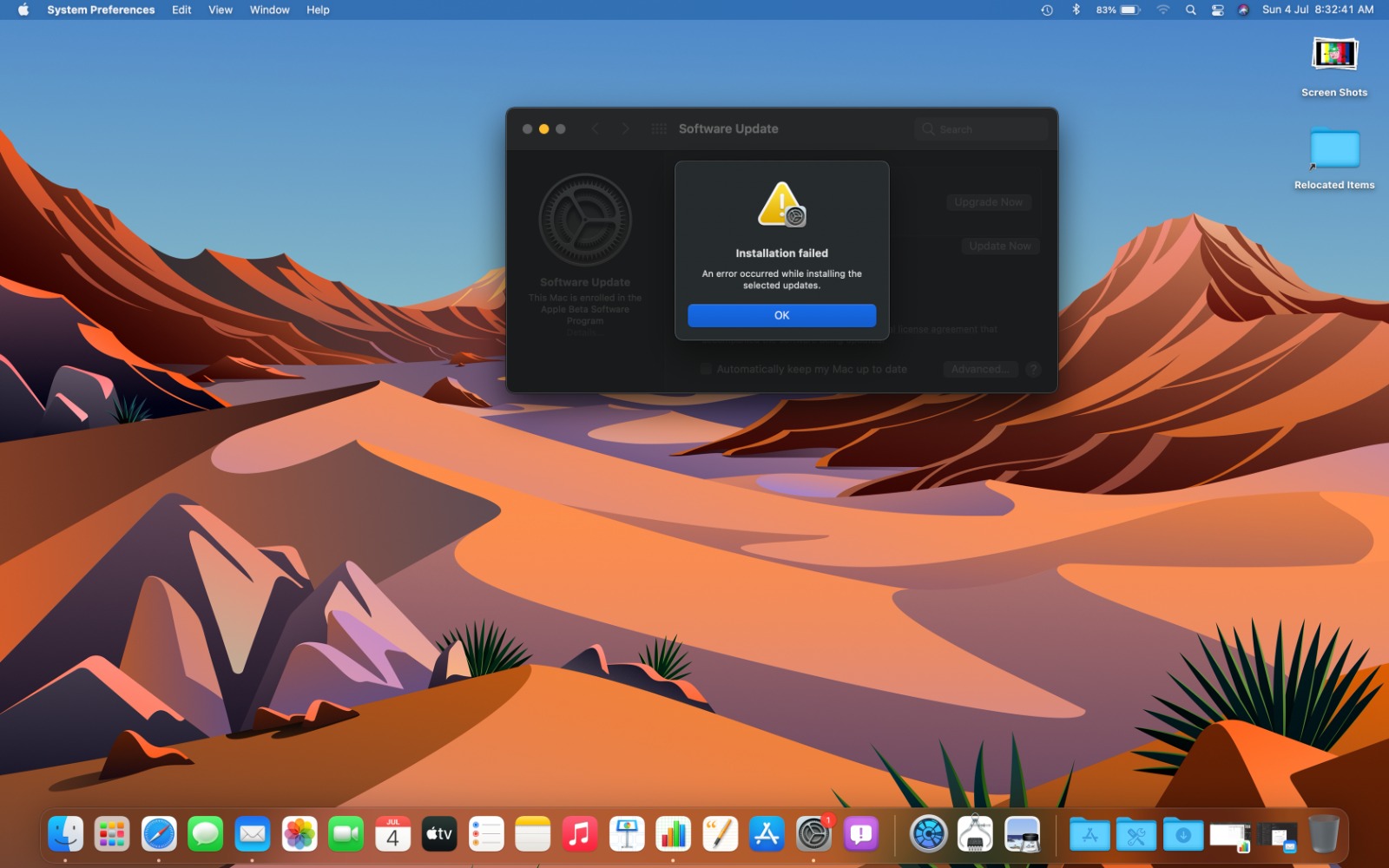Viewport: 1389px width, 868px height.
Task: Toggle Control Center in menu bar
Action: click(1218, 10)
